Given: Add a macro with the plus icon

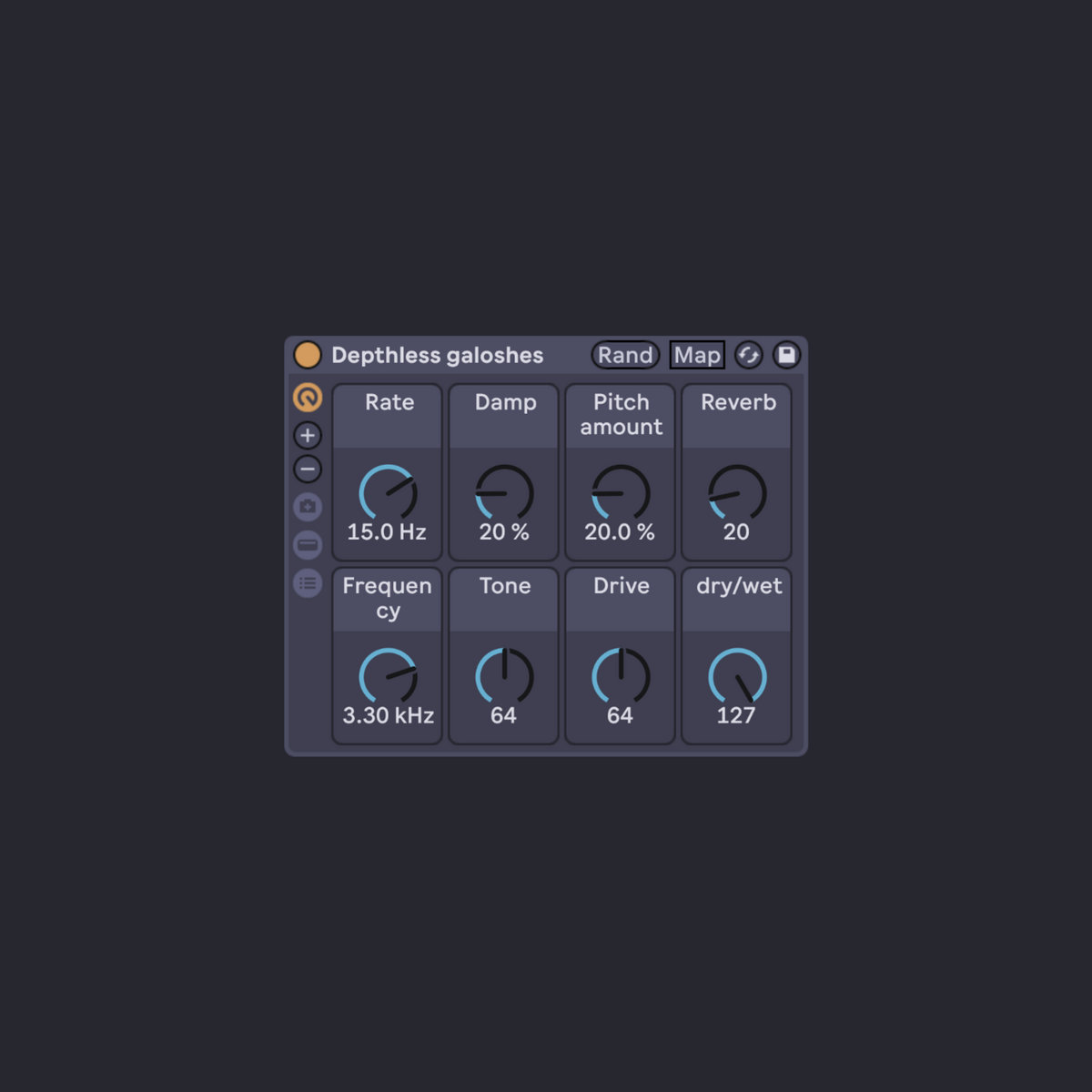Looking at the screenshot, I should pos(308,436).
